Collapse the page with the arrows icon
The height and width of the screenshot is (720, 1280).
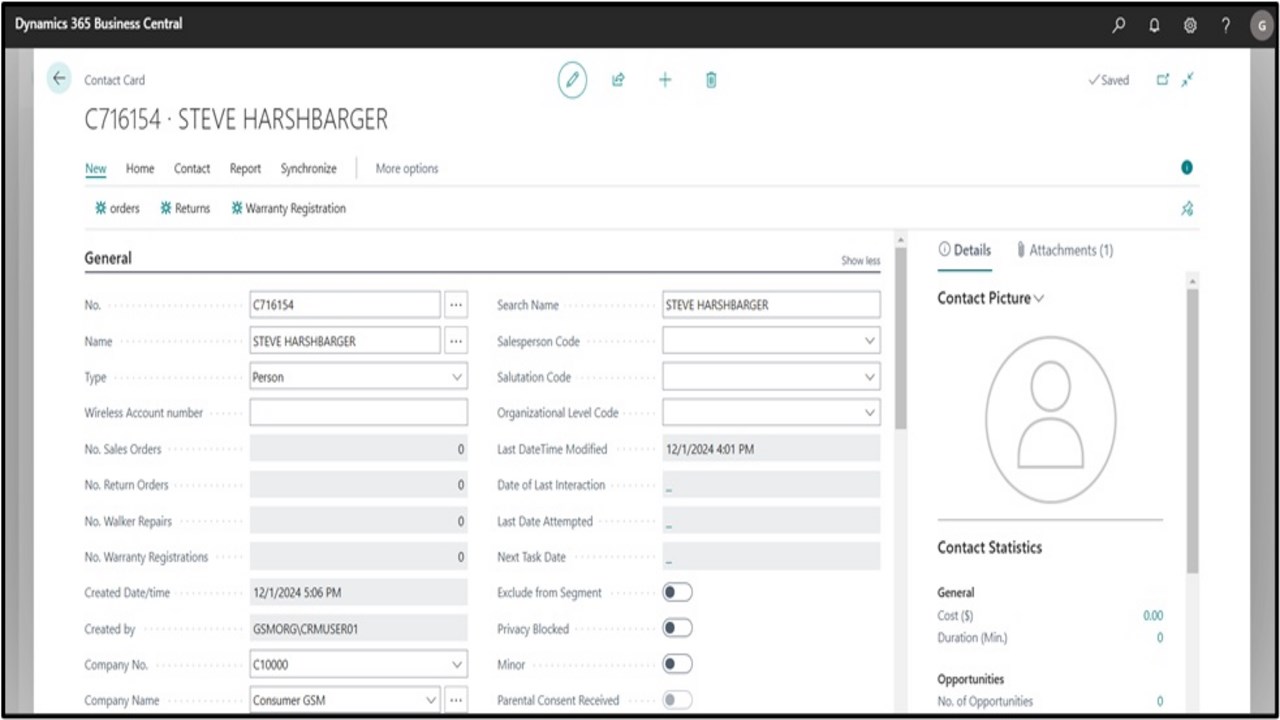click(1187, 80)
